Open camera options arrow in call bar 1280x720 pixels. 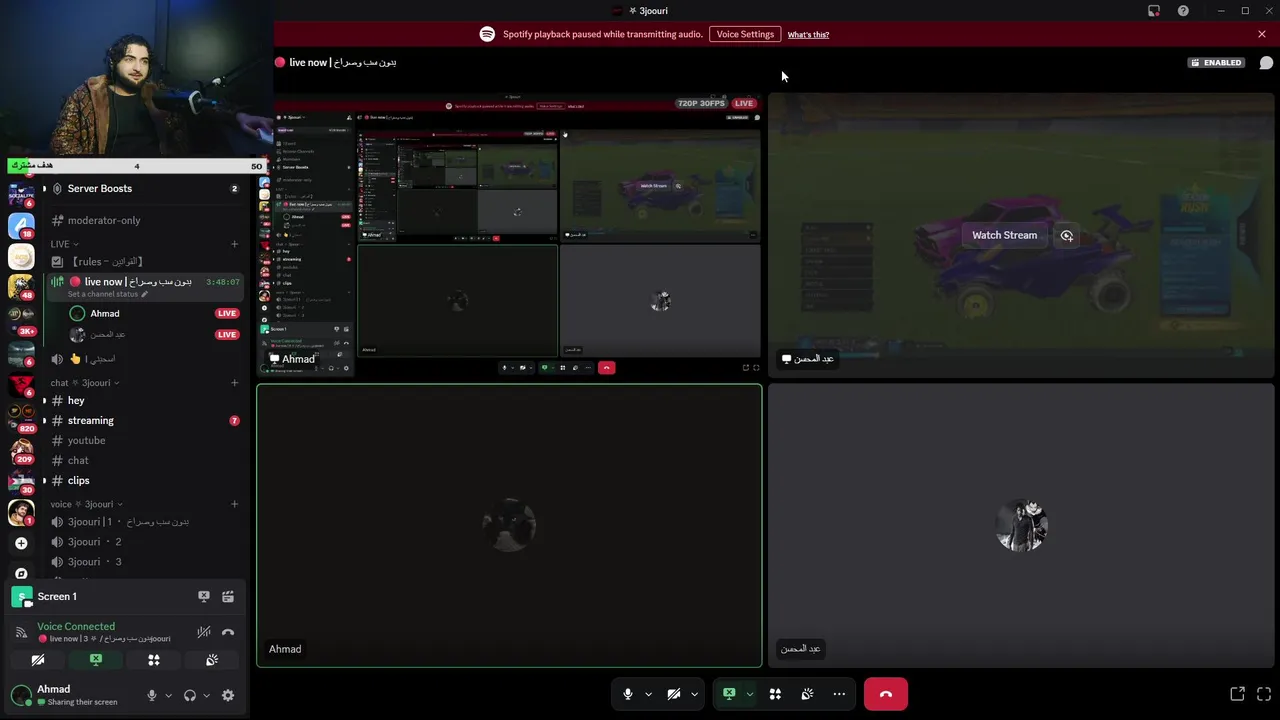pos(694,694)
